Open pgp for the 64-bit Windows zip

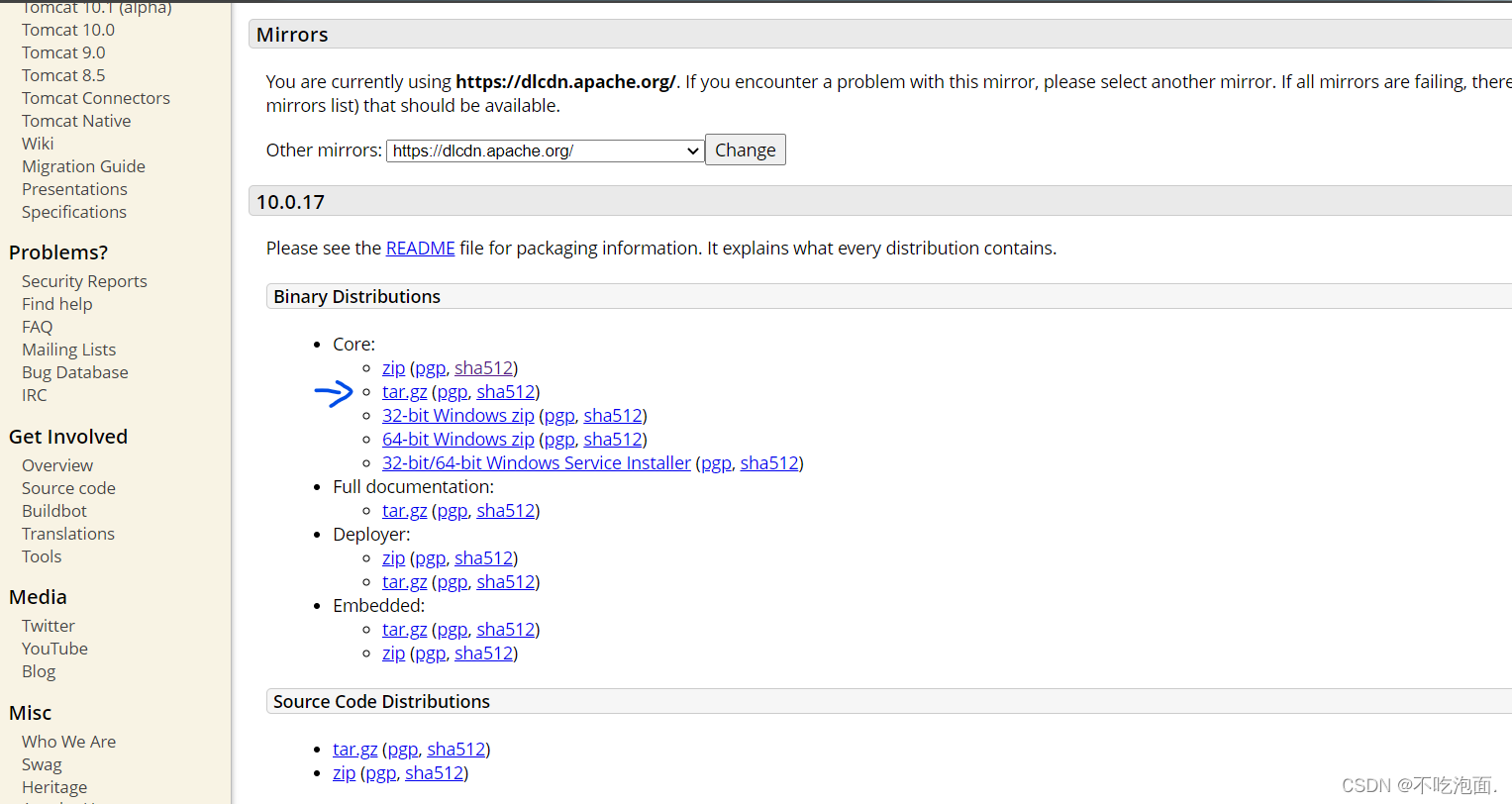559,440
